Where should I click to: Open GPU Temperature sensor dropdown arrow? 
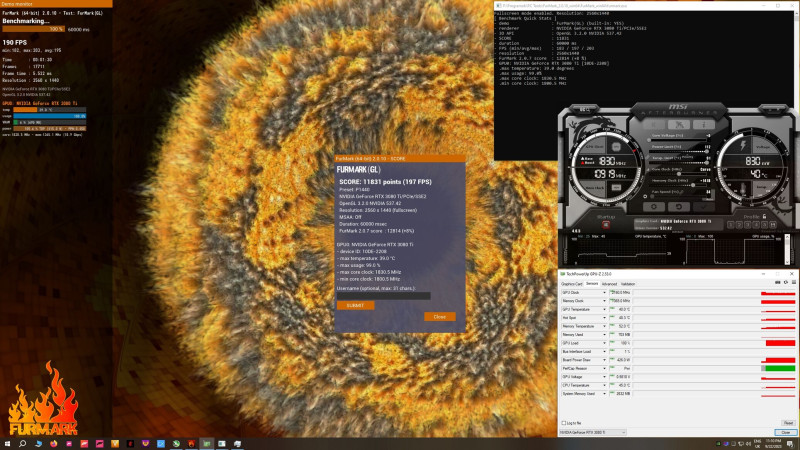pos(605,310)
